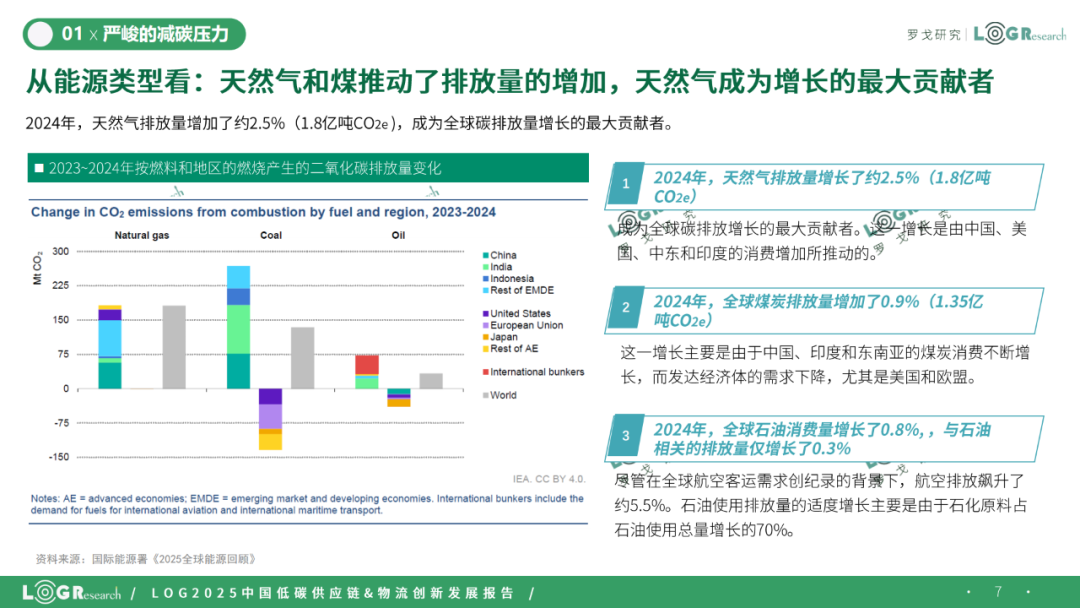This screenshot has width=1080, height=608.
Task: Click the heading about natural gas 2.5% growth
Action: point(822,187)
